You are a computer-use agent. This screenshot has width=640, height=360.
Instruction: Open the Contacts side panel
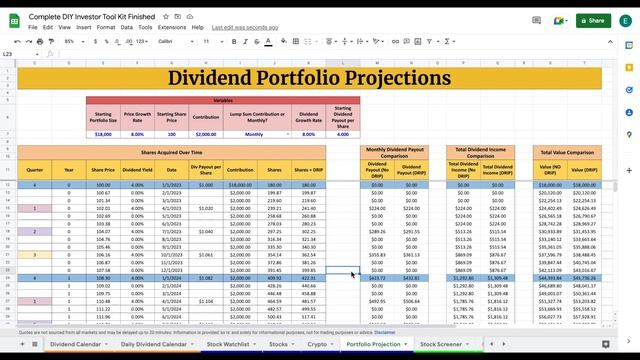[629, 112]
